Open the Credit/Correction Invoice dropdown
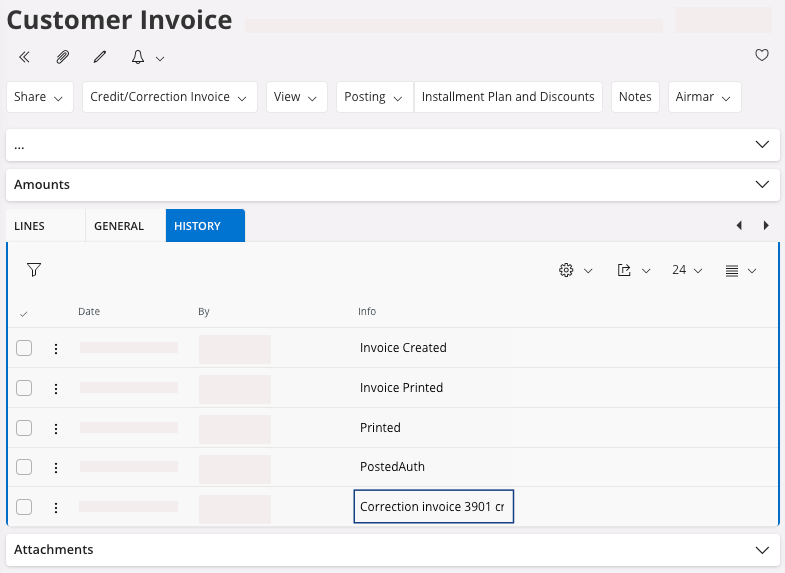Viewport: 785px width, 573px height. [x=169, y=97]
